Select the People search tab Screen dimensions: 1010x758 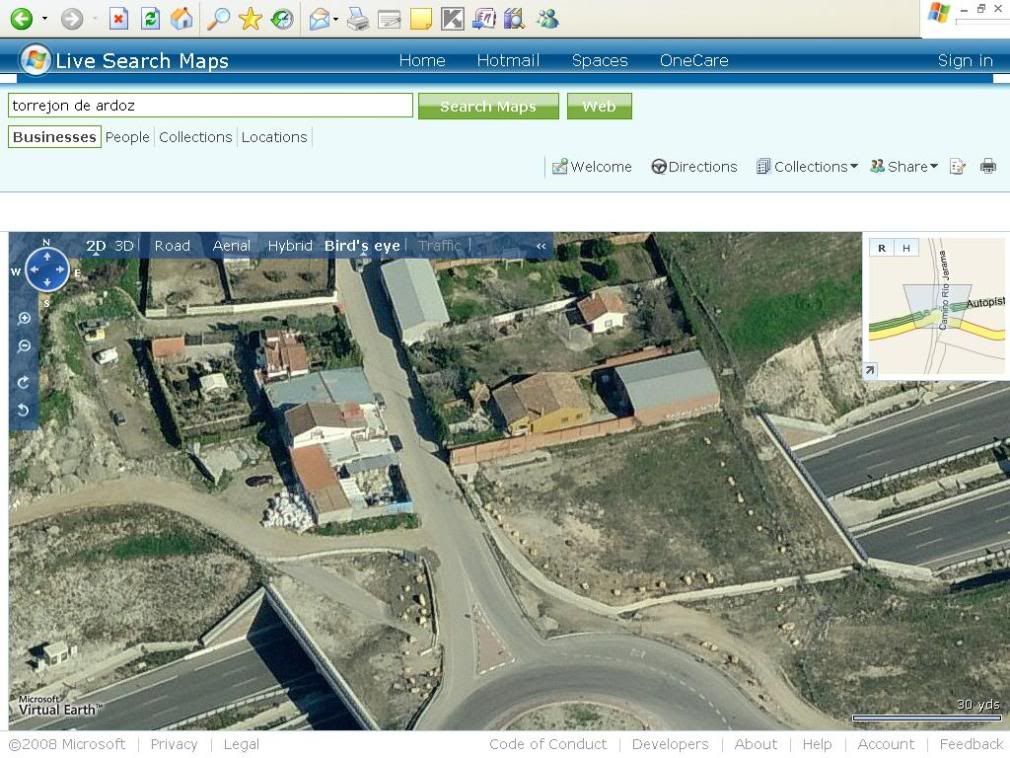click(x=127, y=137)
